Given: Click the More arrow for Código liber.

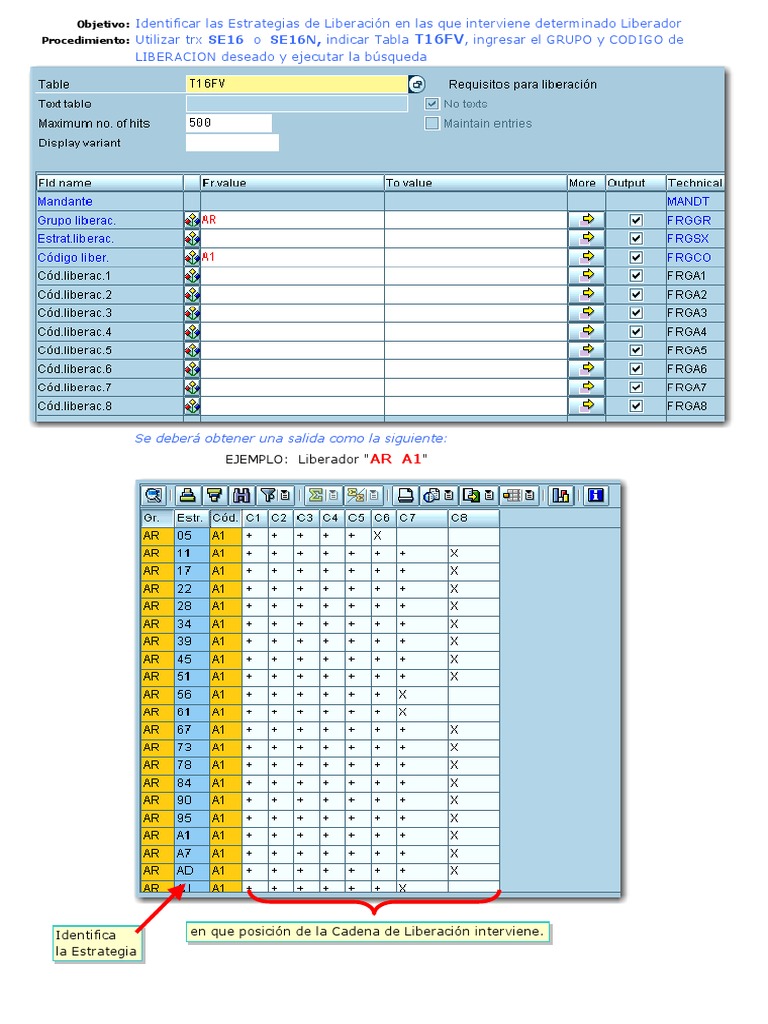Looking at the screenshot, I should 587,257.
